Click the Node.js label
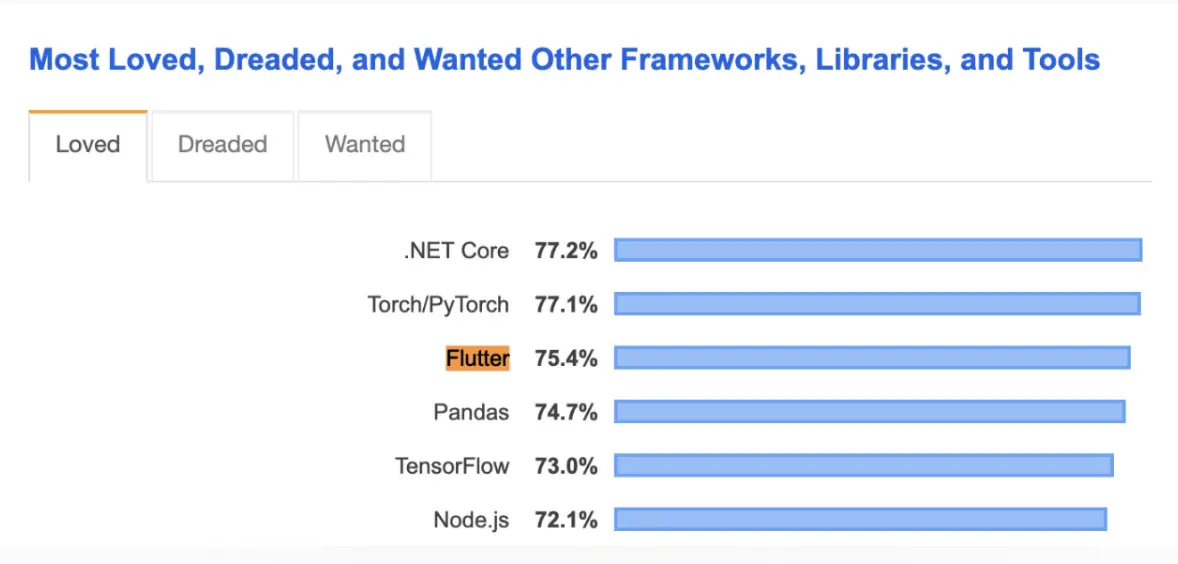Image resolution: width=1178 pixels, height=564 pixels. tap(471, 520)
